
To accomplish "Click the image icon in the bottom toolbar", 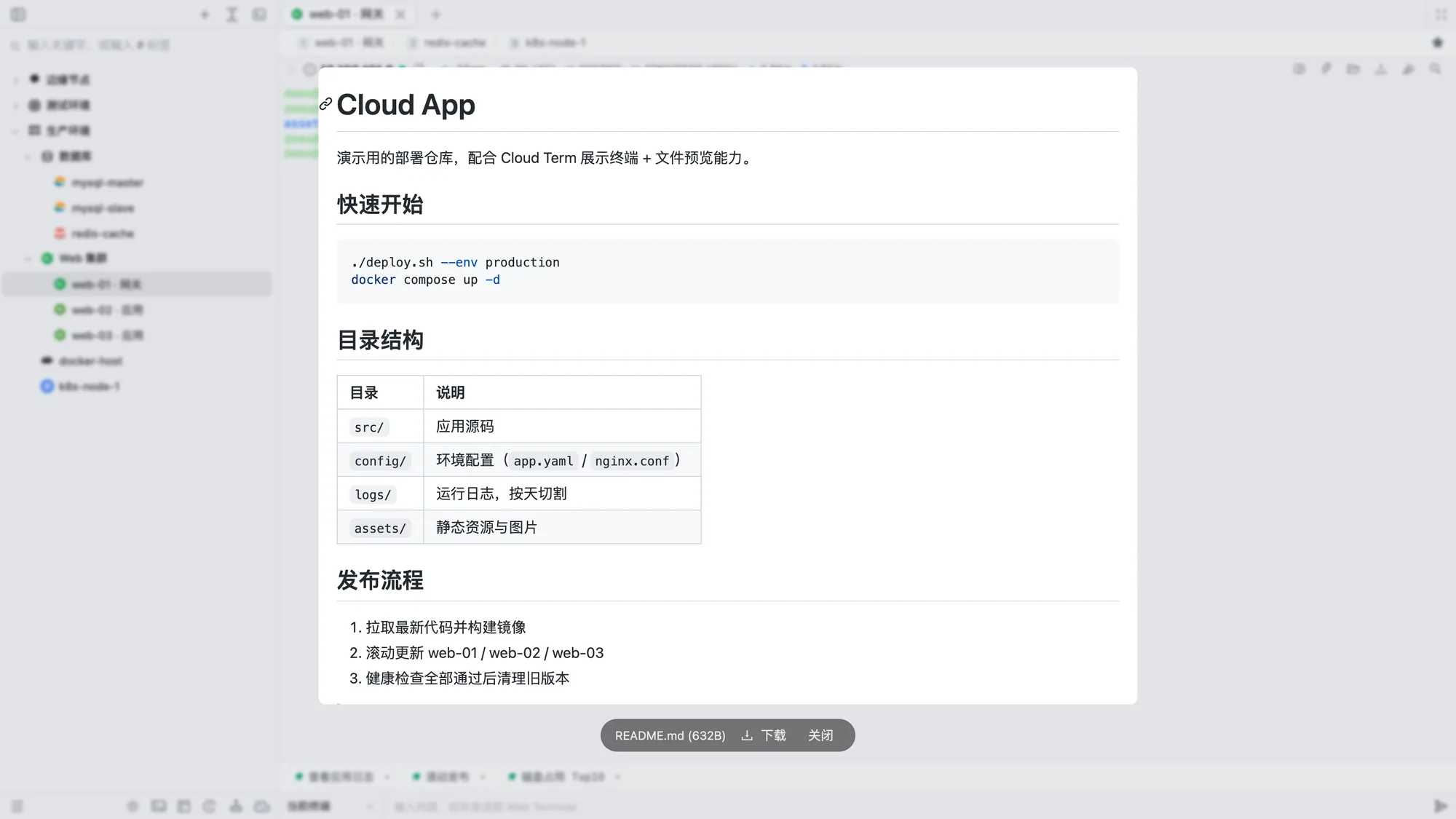I will point(159,806).
